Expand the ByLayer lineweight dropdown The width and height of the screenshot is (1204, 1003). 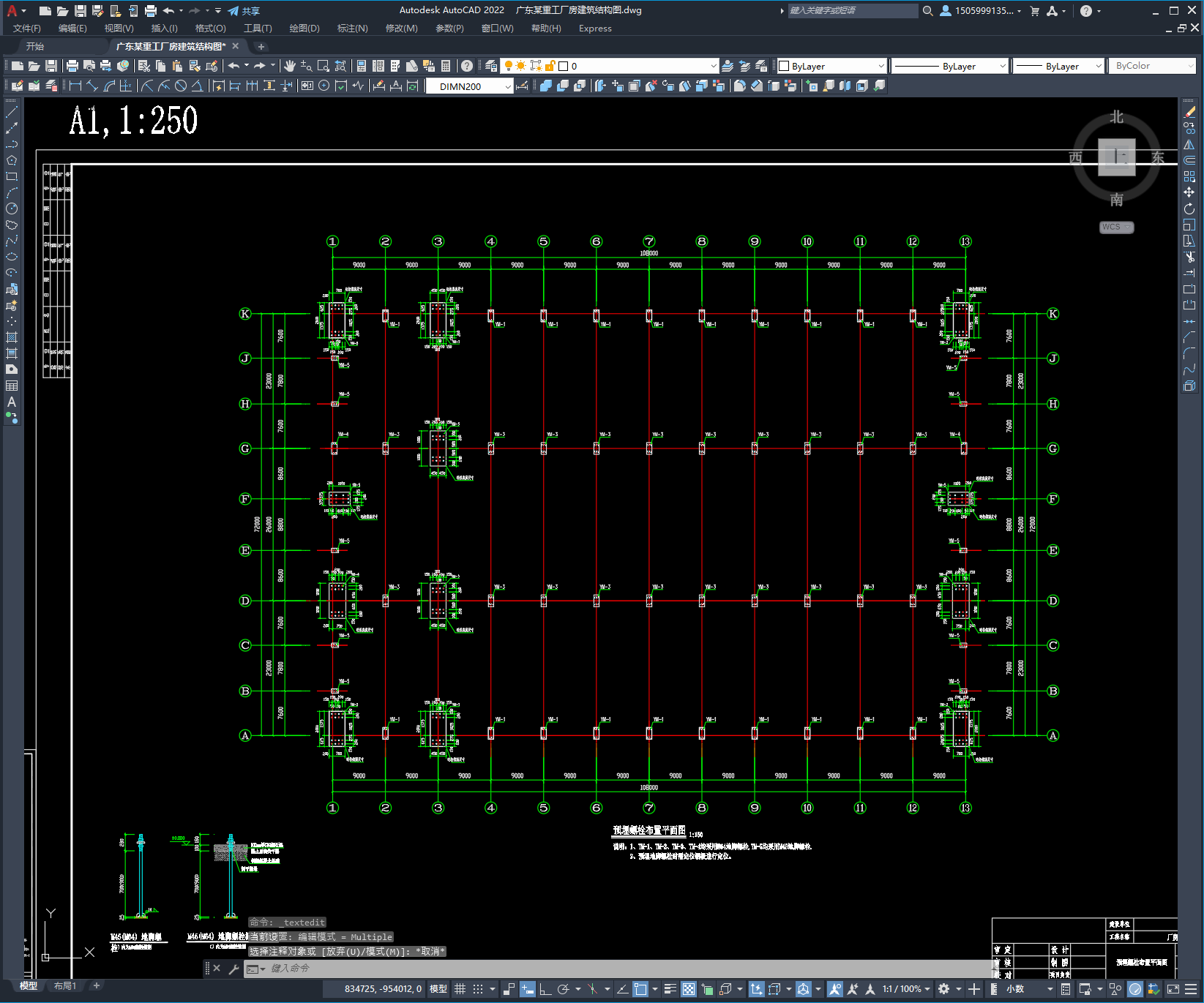click(1099, 66)
